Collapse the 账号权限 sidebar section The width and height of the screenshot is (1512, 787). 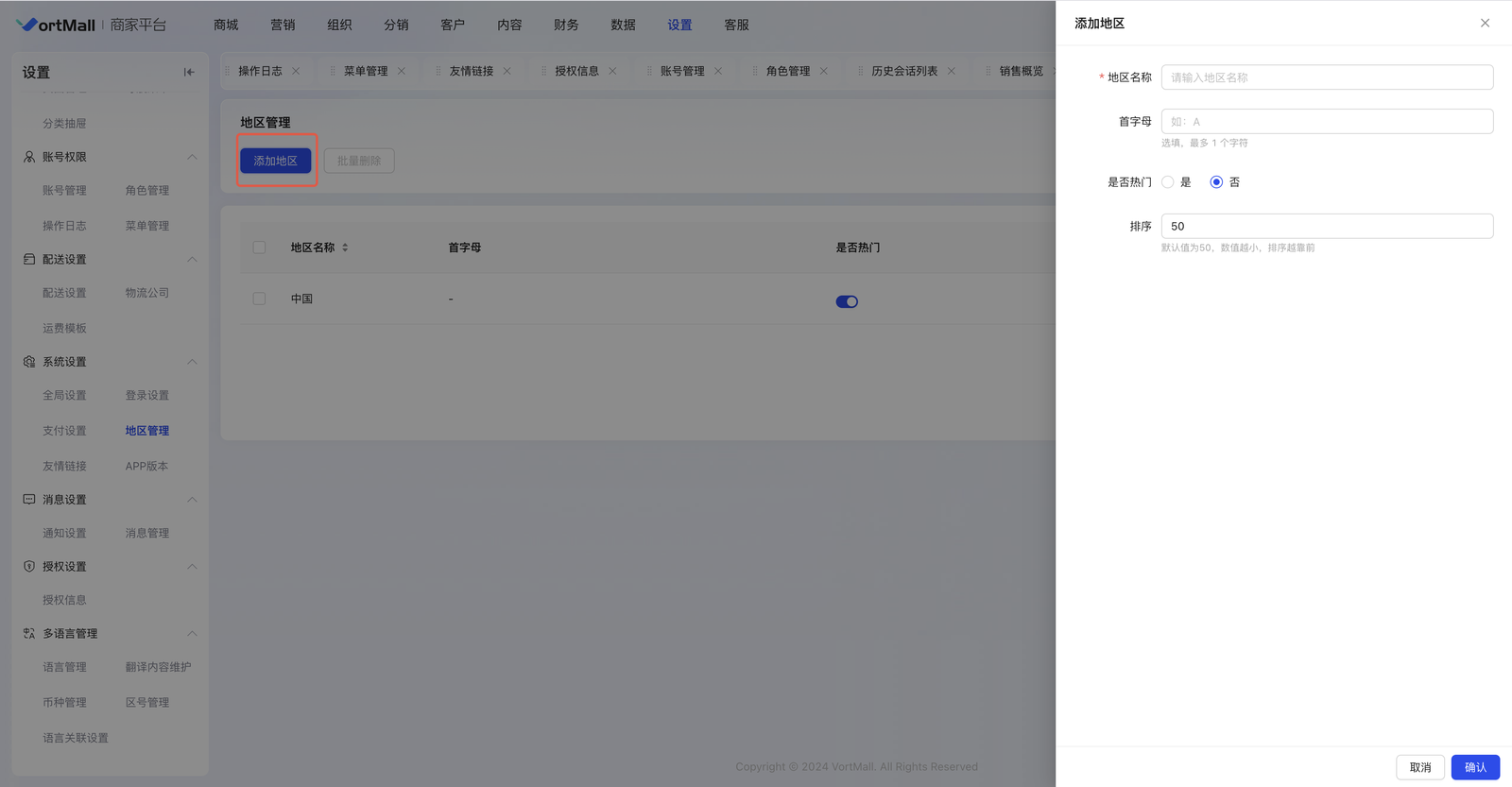[x=192, y=157]
